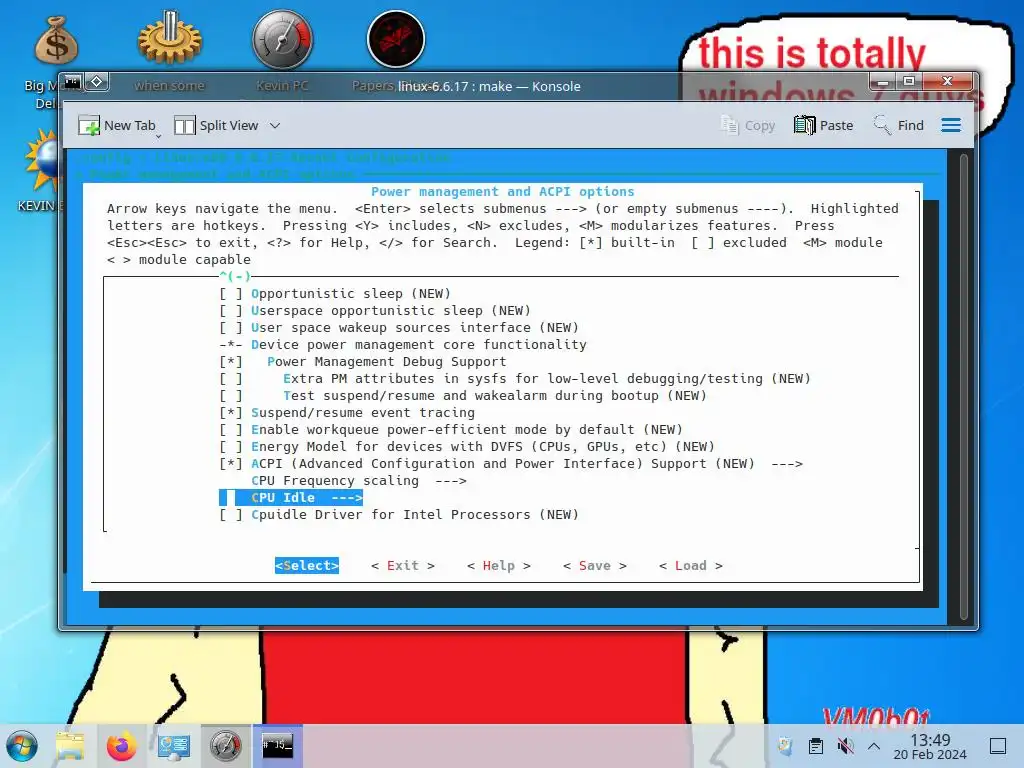This screenshot has width=1024, height=768.
Task: Toggle Cpuidle Driver for Intel Processors
Action: (x=231, y=515)
